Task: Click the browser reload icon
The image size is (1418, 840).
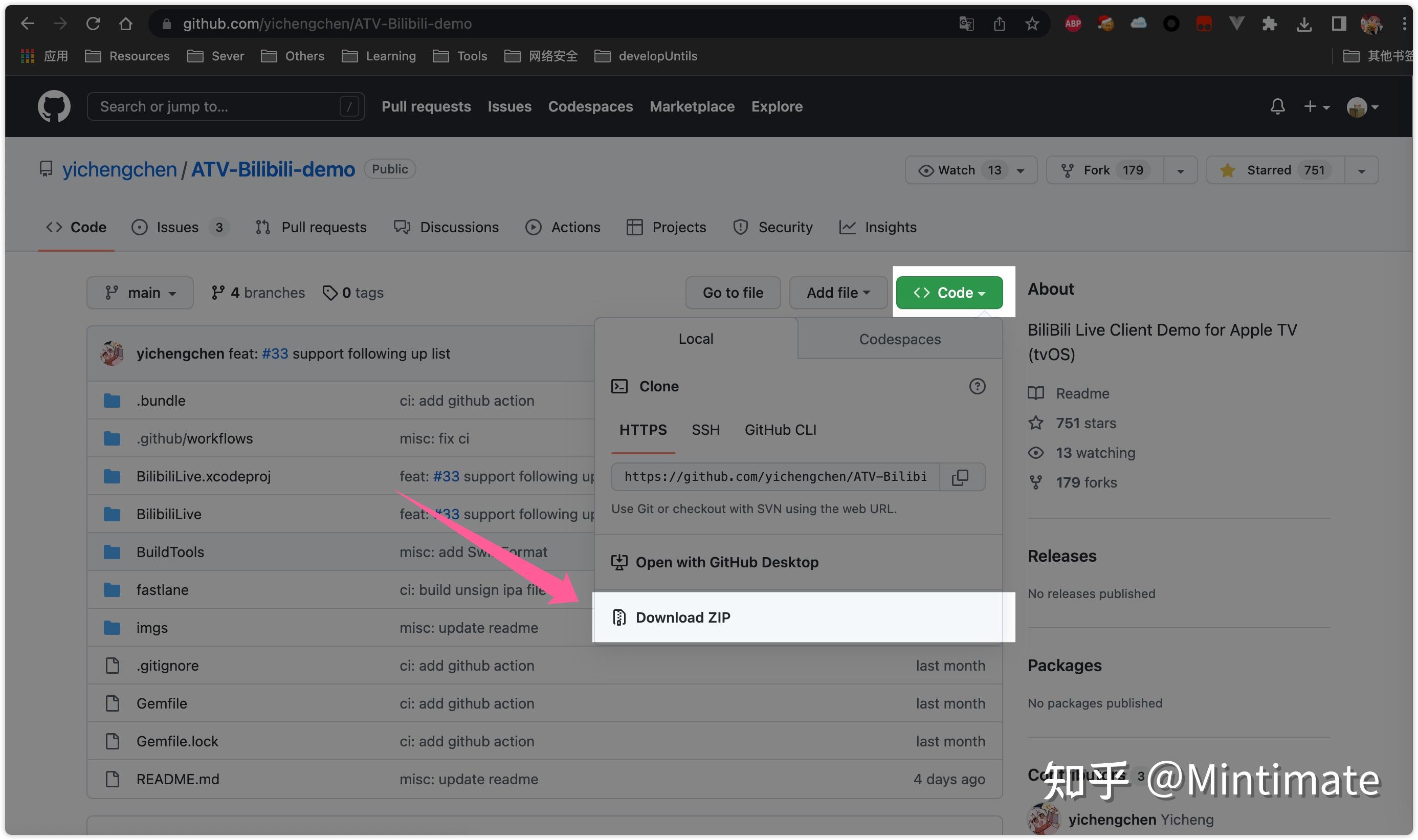Action: click(x=94, y=24)
